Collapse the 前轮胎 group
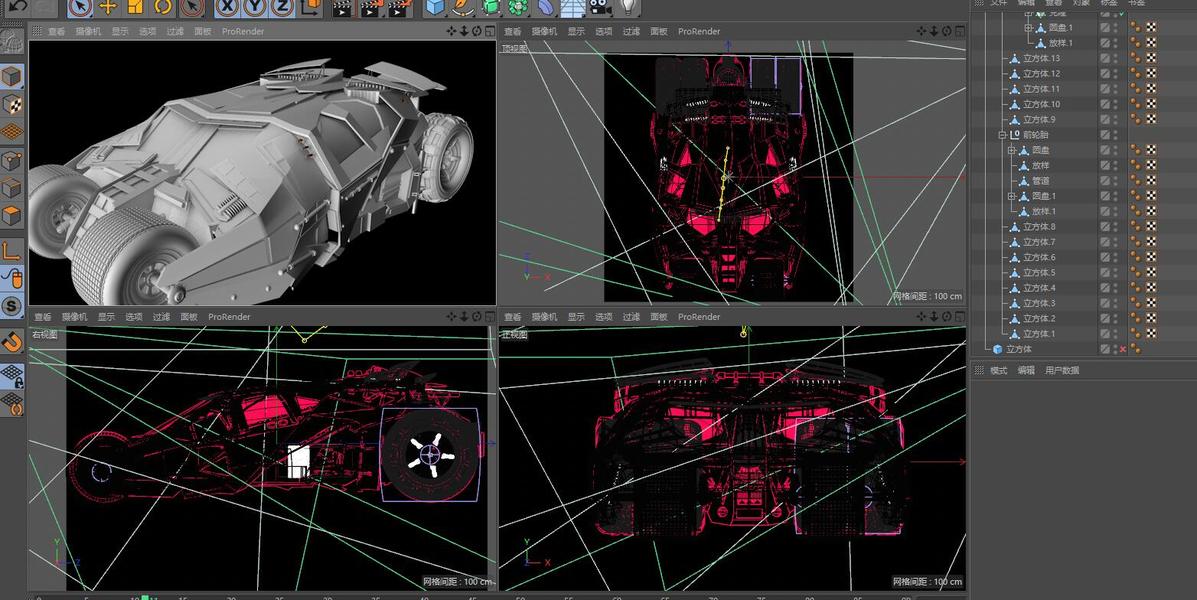This screenshot has height=600, width=1197. (x=1002, y=135)
